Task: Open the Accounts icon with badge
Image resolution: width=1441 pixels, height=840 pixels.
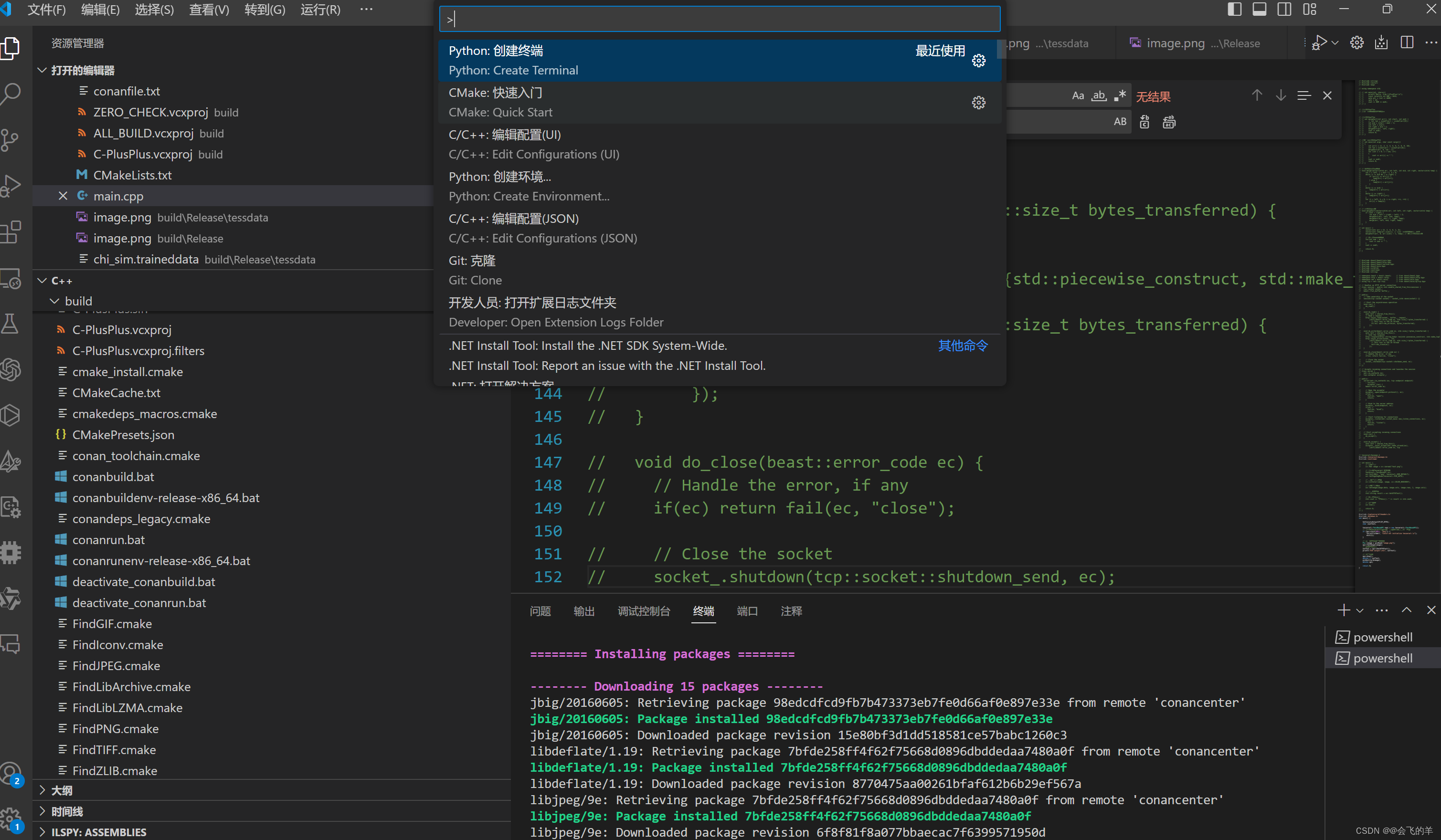Action: [11, 774]
